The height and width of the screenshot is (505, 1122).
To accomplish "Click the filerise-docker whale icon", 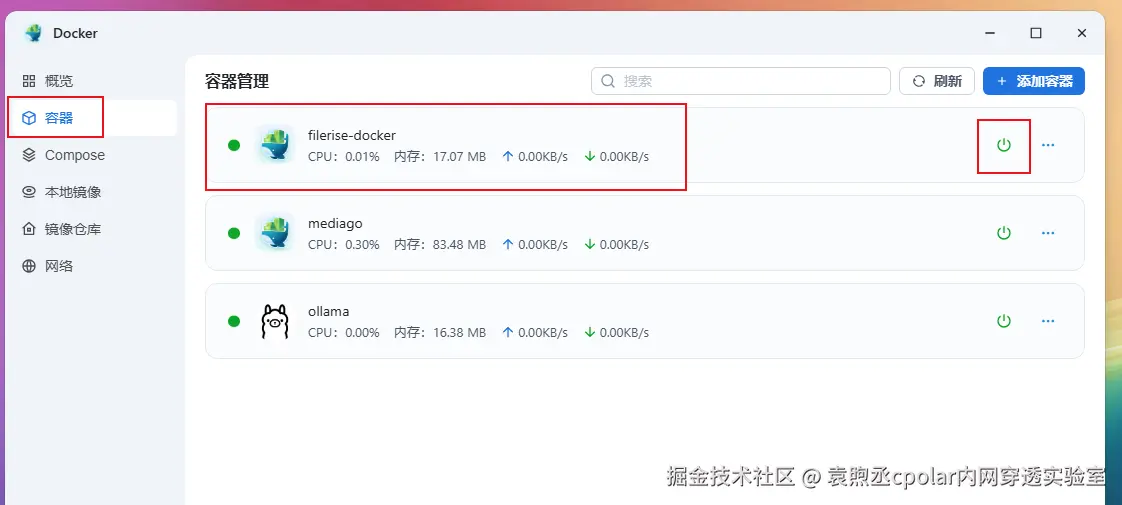I will pyautogui.click(x=275, y=145).
